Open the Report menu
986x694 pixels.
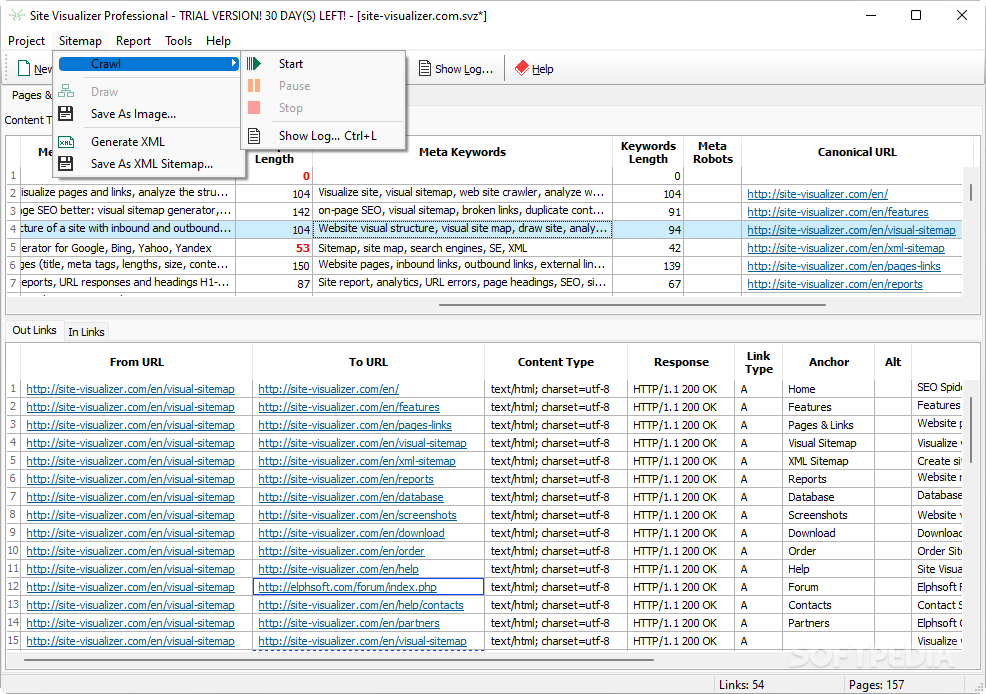[133, 41]
